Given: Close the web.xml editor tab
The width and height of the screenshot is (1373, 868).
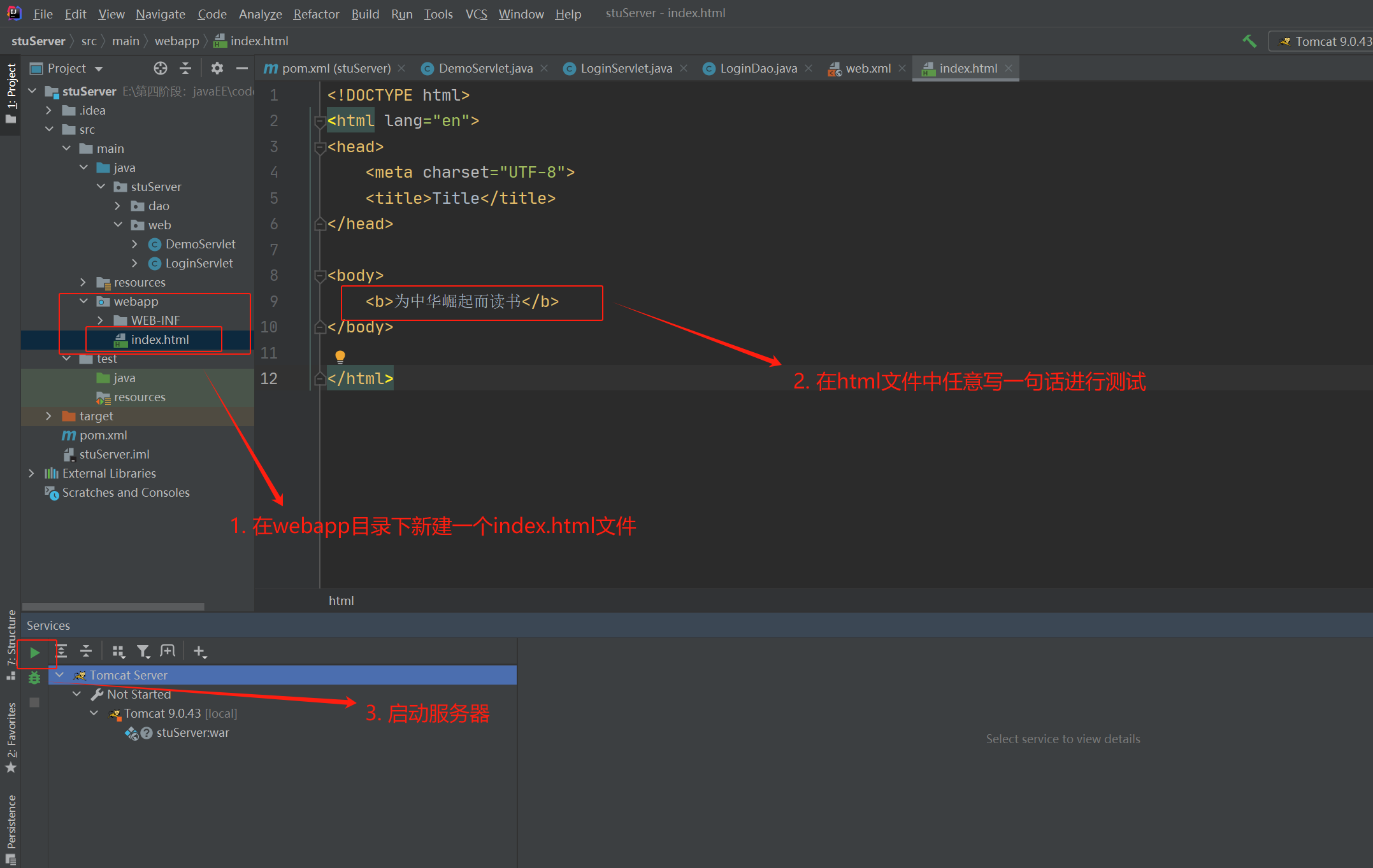Looking at the screenshot, I should click(x=902, y=68).
